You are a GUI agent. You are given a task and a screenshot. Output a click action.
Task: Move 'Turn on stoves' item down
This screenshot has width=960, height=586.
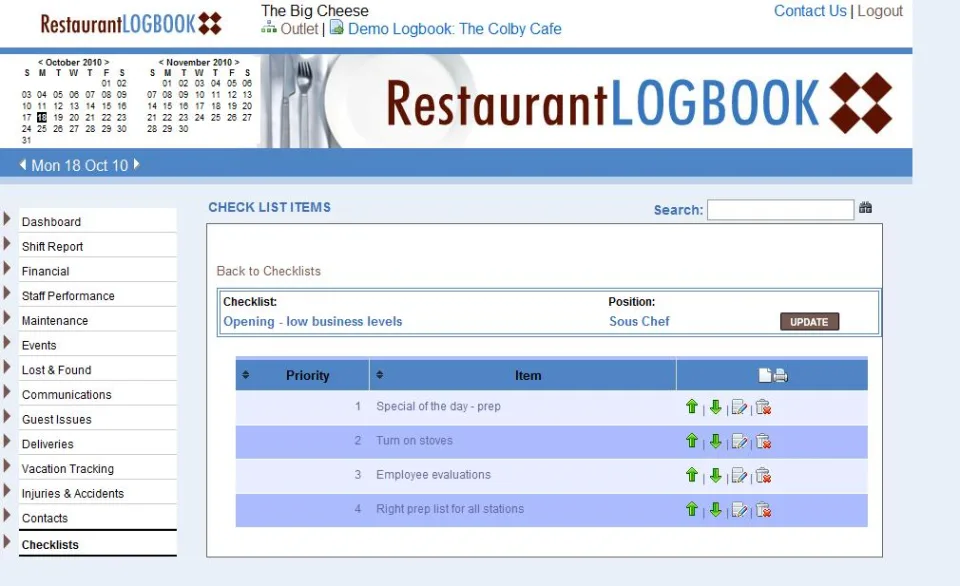pos(715,441)
